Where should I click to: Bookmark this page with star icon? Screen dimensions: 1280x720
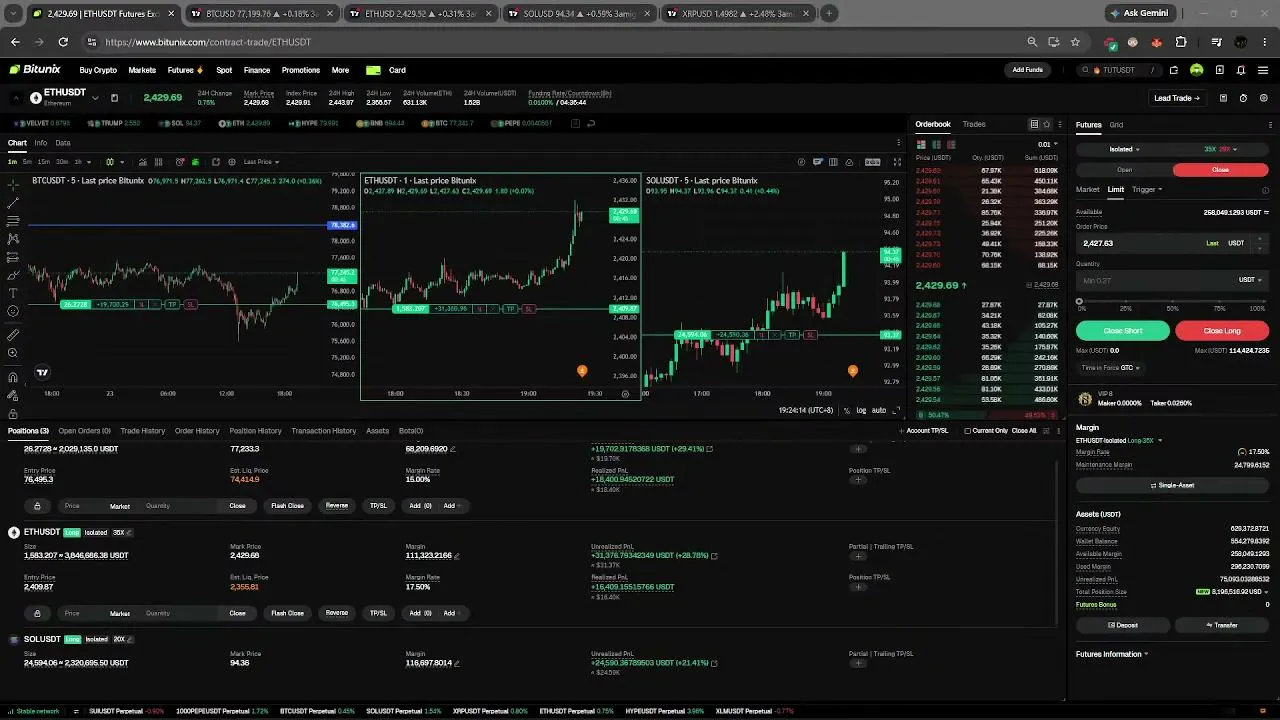(1075, 42)
